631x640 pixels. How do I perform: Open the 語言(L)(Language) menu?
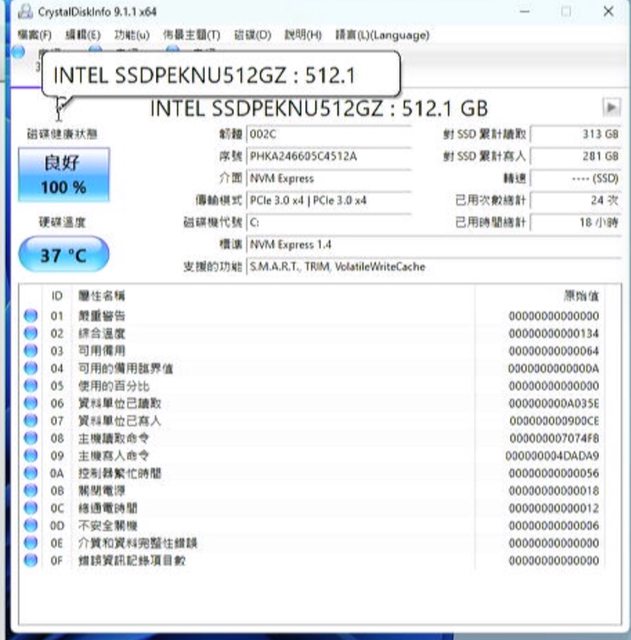(x=382, y=35)
